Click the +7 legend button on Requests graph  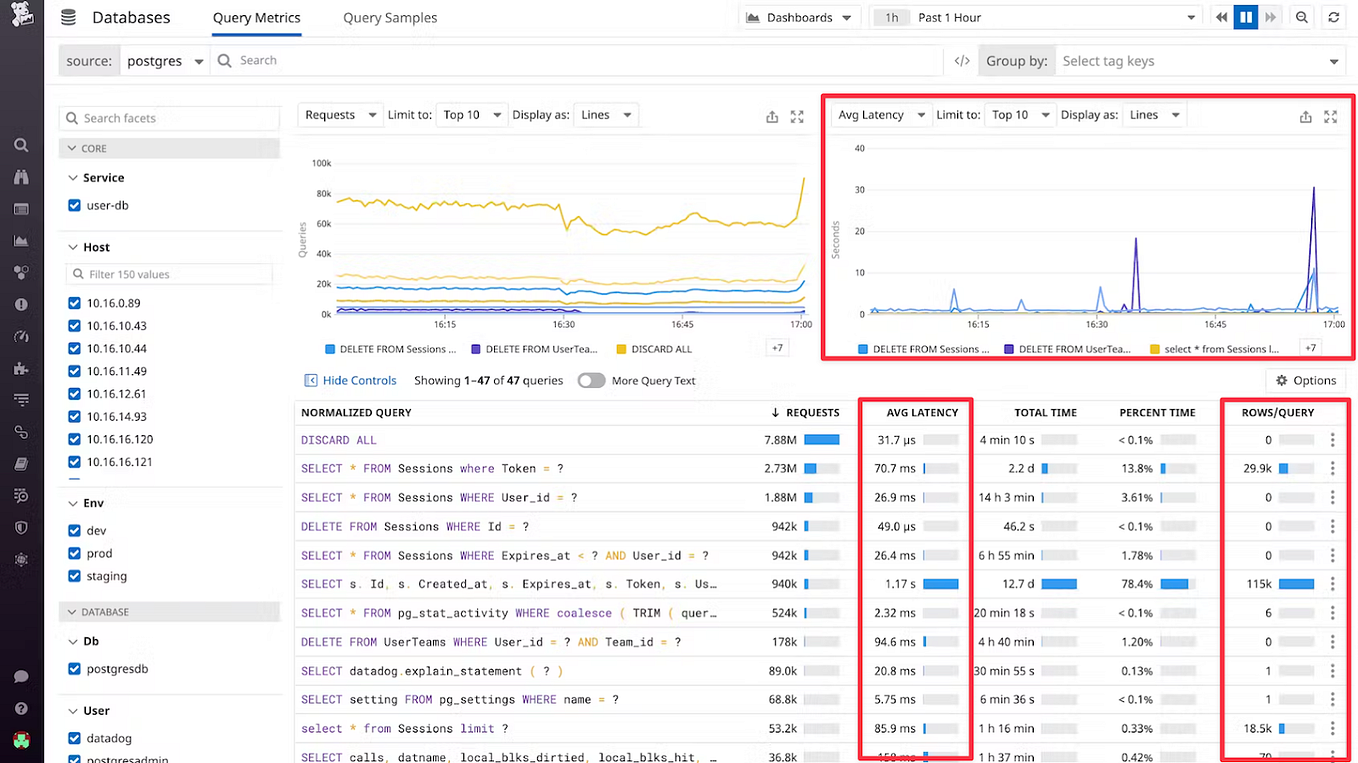coord(777,348)
